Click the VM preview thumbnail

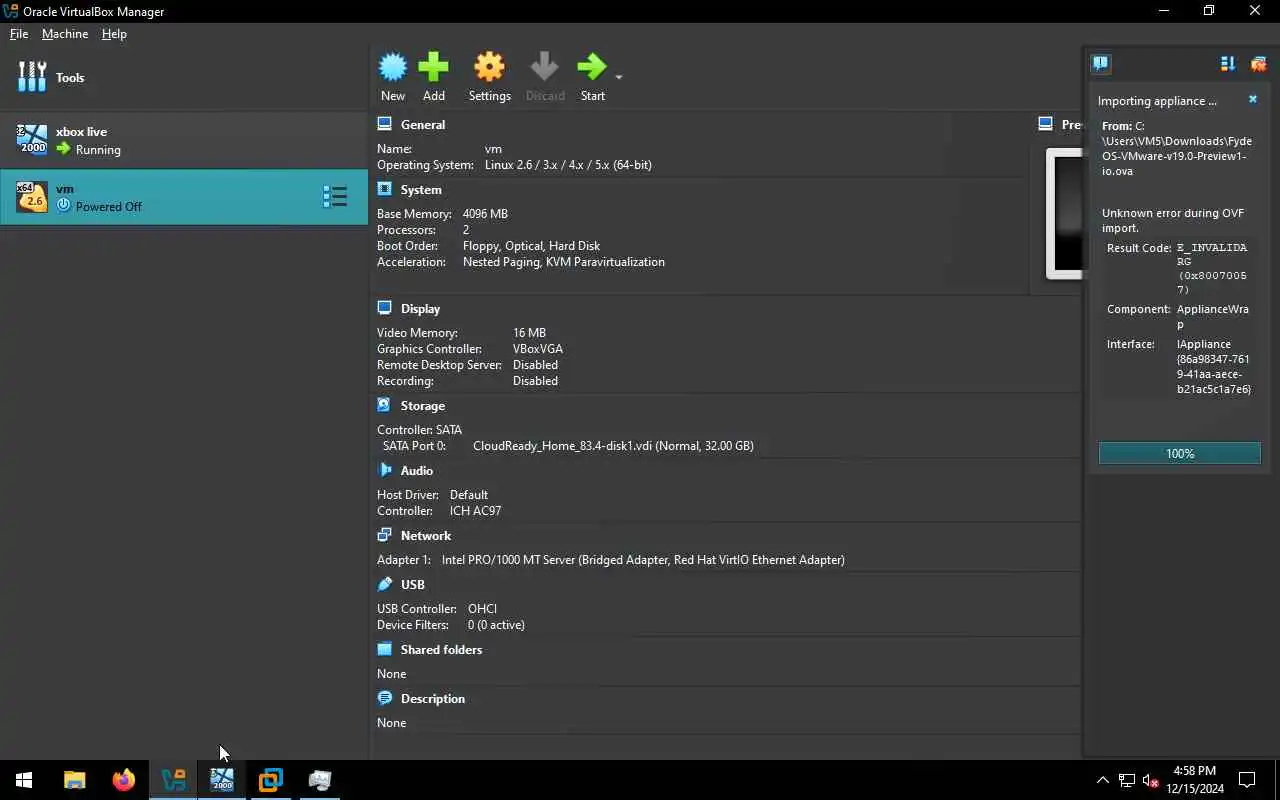tap(1064, 213)
